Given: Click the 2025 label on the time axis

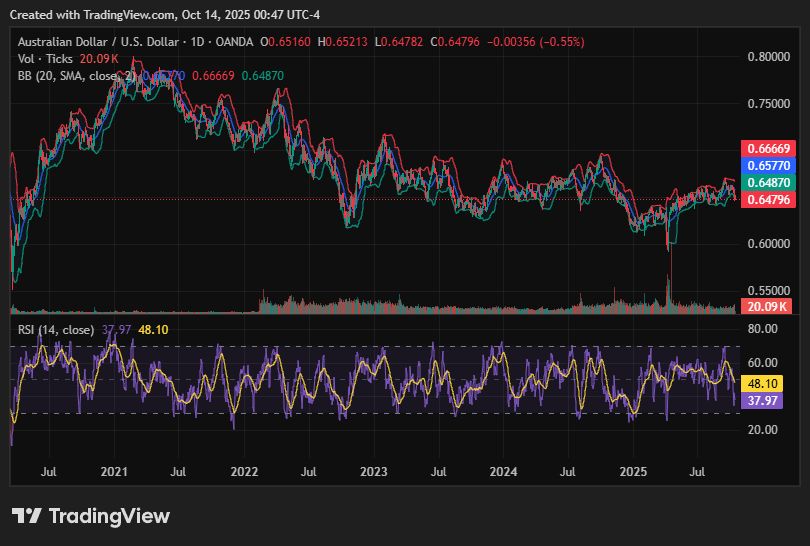Looking at the screenshot, I should (x=633, y=470).
